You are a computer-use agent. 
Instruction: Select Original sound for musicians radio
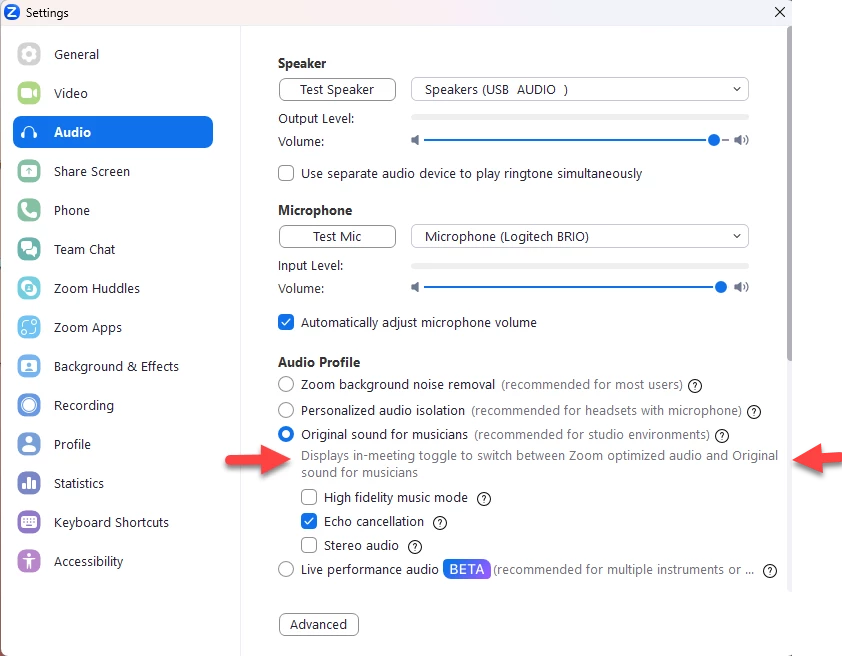click(x=286, y=434)
